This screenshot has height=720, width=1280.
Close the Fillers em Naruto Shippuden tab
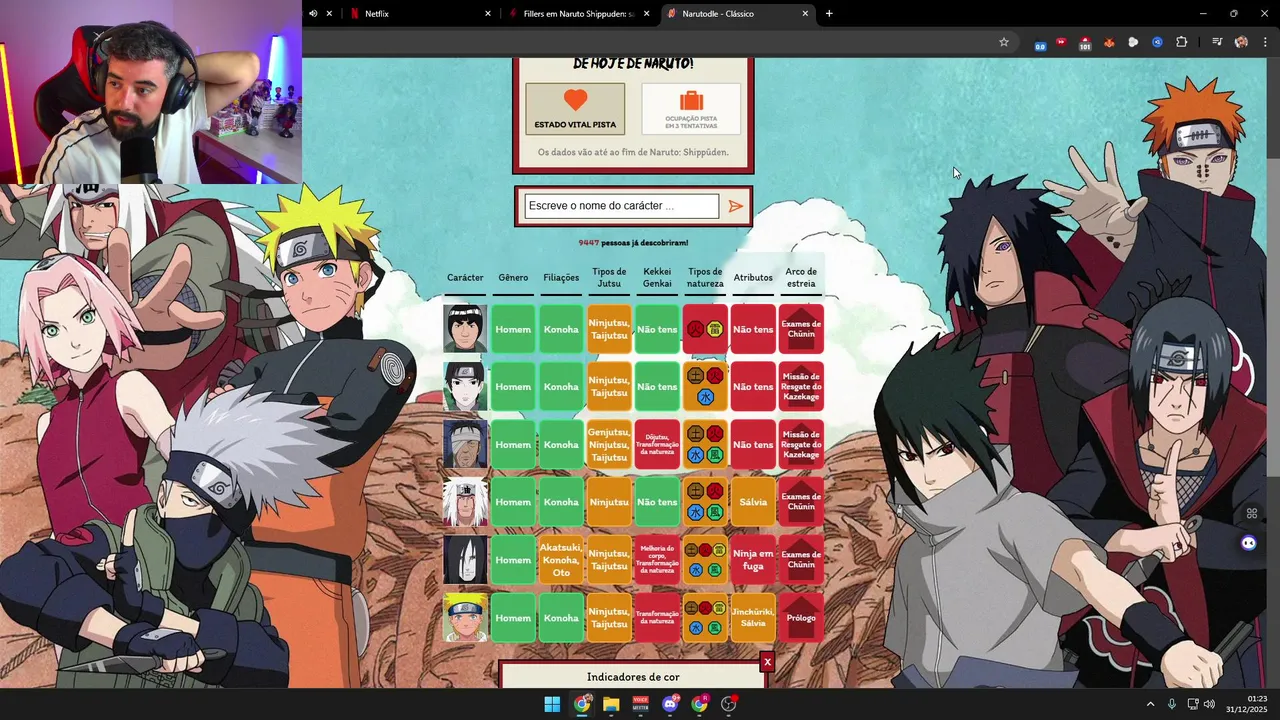[x=647, y=14]
